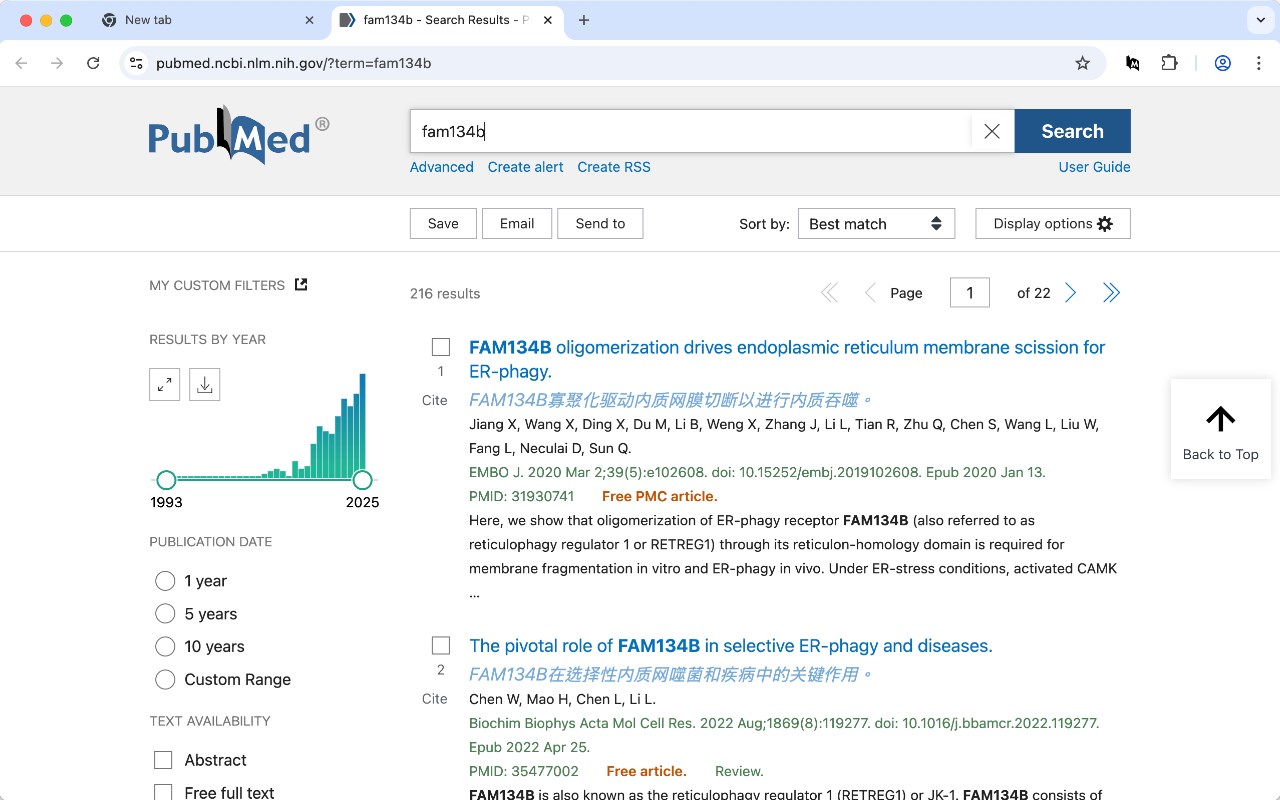Expand the results by year chart
Image resolution: width=1280 pixels, height=800 pixels.
coord(165,384)
